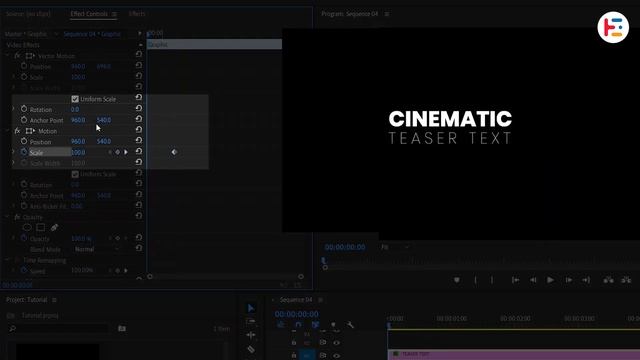Open the Fit zoom level dropdown
Viewport: 640px width, 360px height.
tap(394, 247)
